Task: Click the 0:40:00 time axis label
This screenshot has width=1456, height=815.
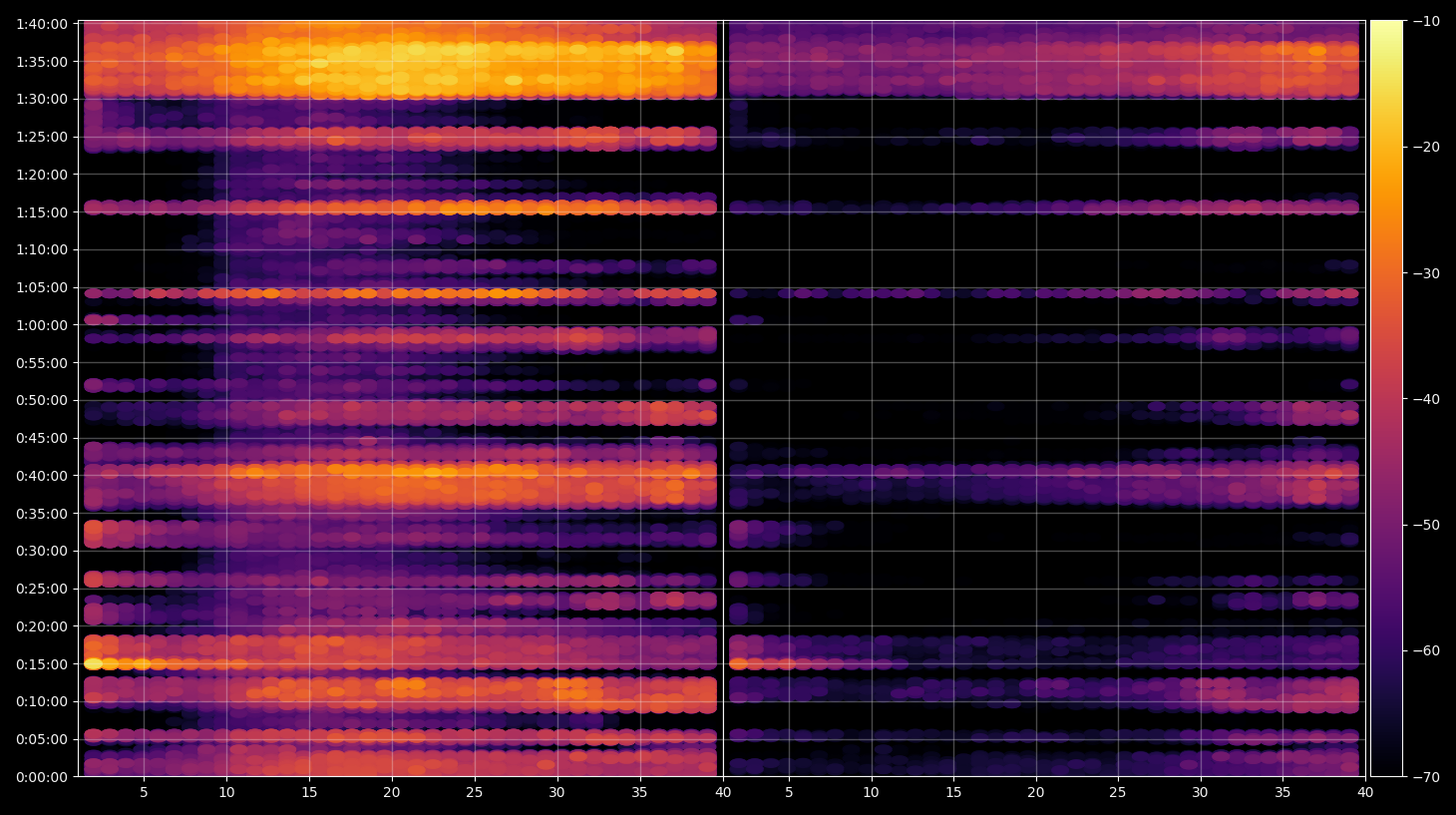Action: [x=42, y=476]
